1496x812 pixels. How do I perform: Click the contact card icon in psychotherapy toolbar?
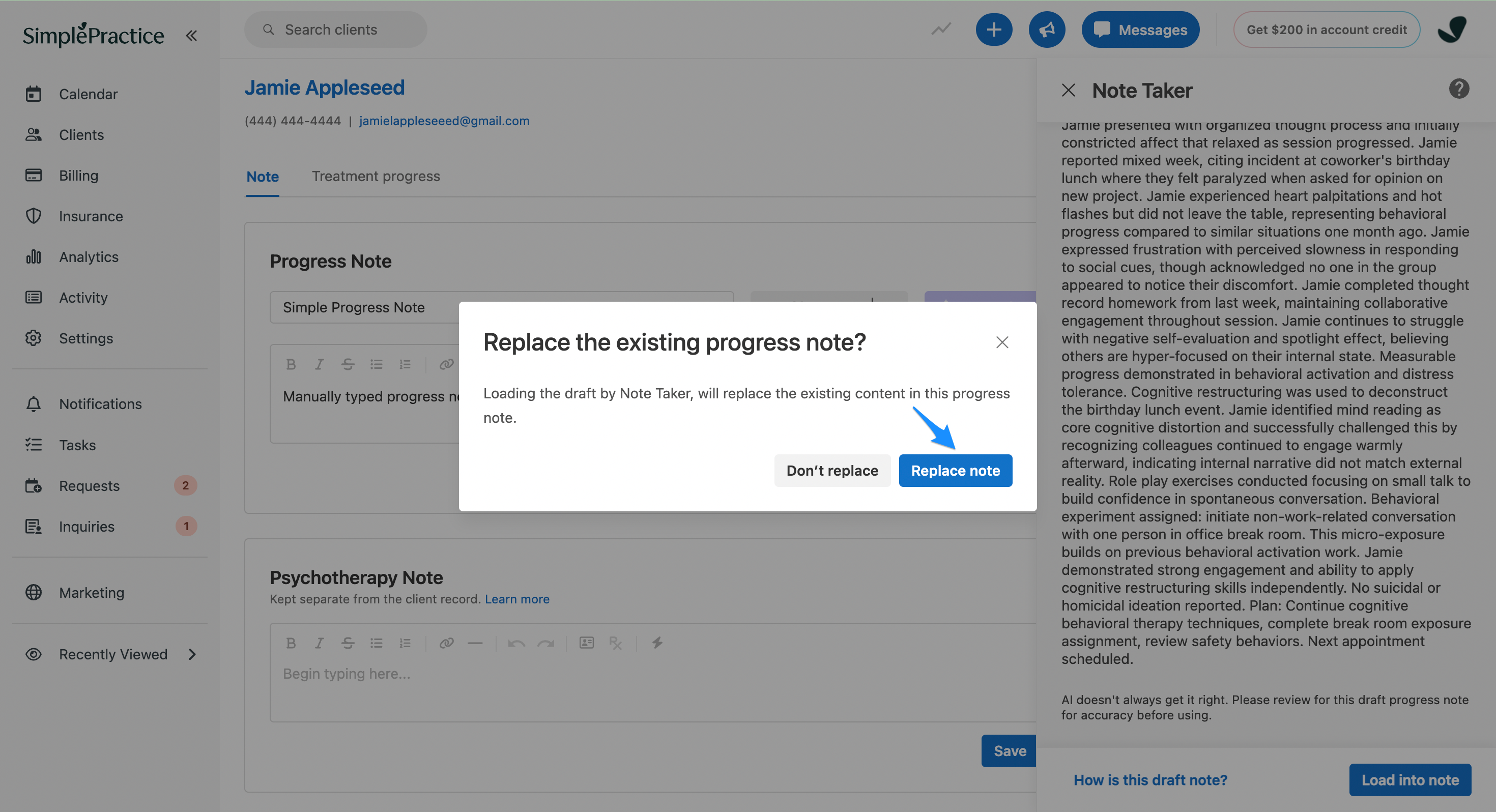click(x=587, y=643)
